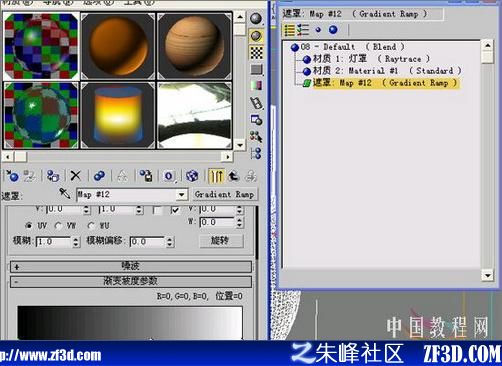Click sample slots scrollbar down arrow

(240, 145)
